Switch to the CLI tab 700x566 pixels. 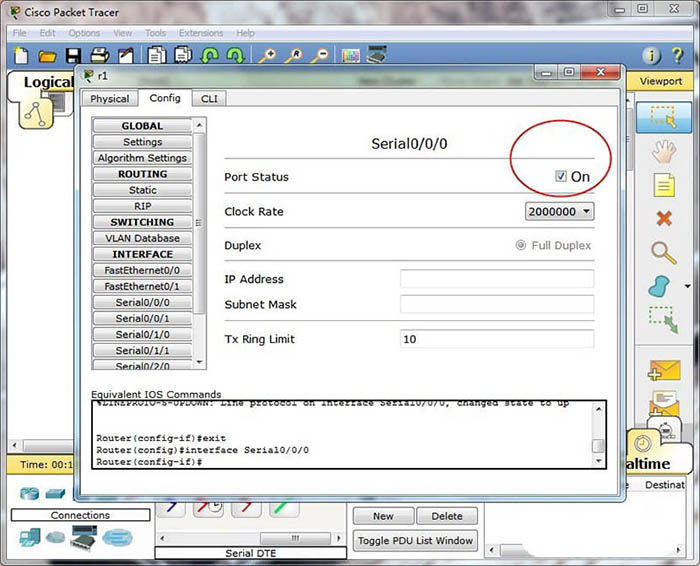click(209, 99)
